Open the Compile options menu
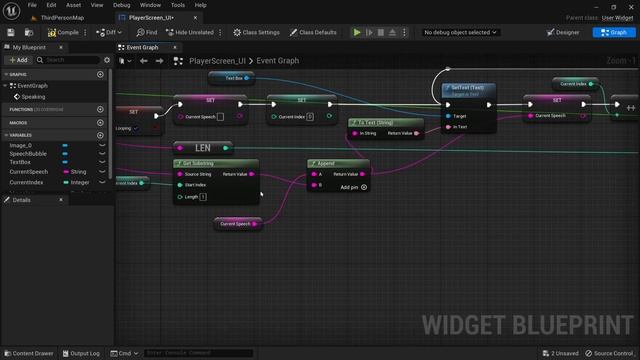 click(85, 32)
